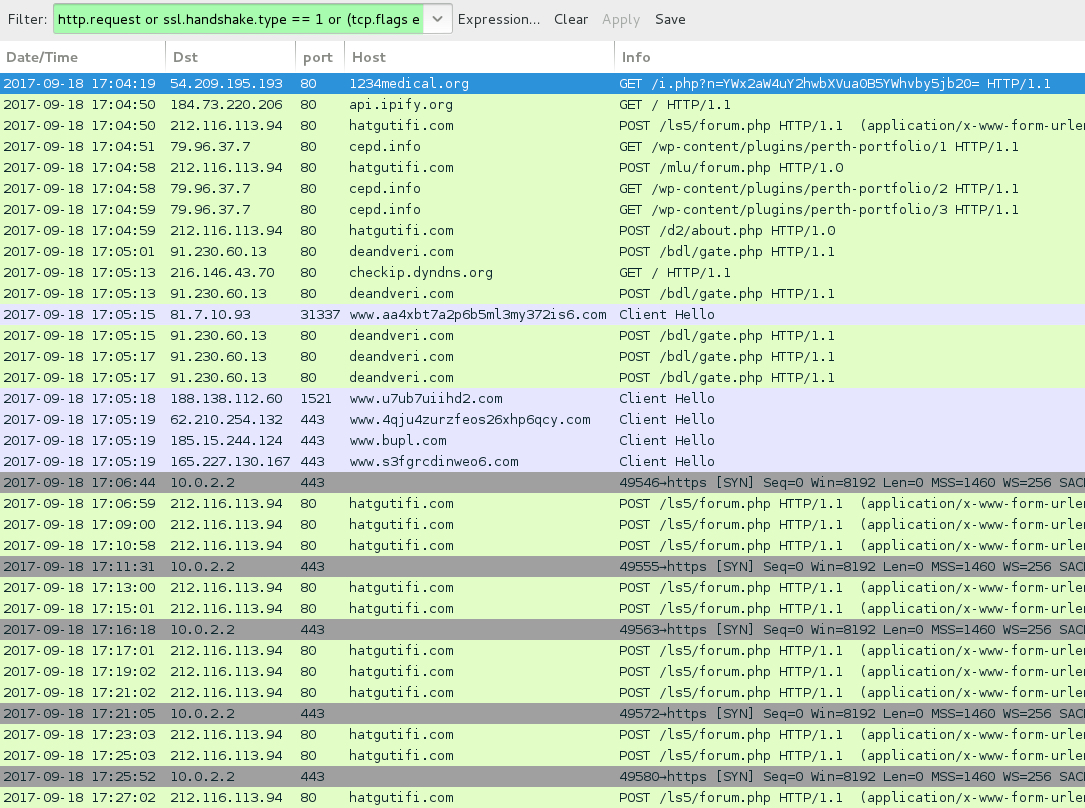Select the 17:16:18 SYN packet row
The width and height of the screenshot is (1085, 808).
point(542,630)
